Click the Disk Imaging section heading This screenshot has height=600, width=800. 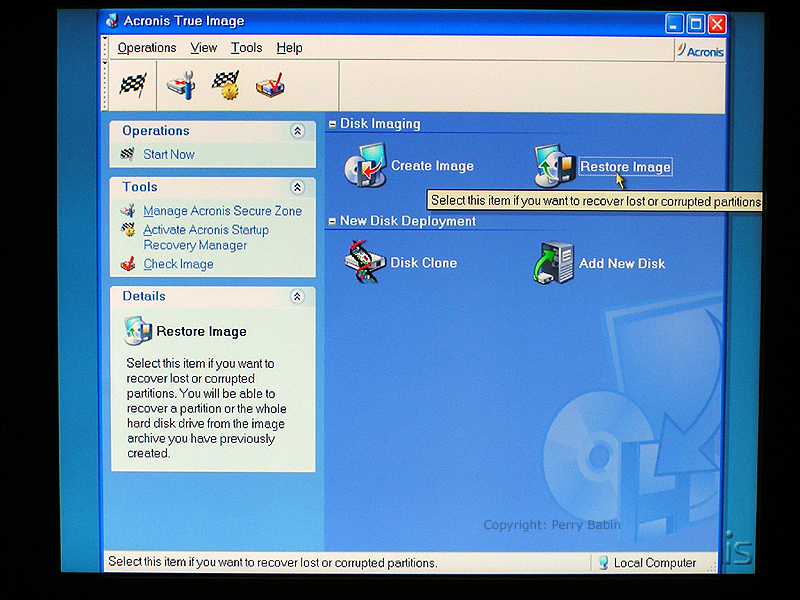pyautogui.click(x=380, y=123)
